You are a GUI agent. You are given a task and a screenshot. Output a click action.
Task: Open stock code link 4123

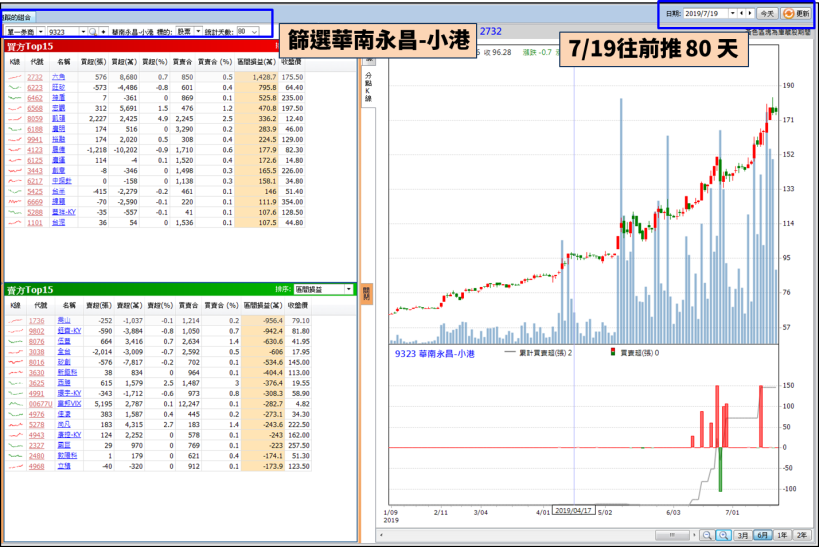pos(35,150)
